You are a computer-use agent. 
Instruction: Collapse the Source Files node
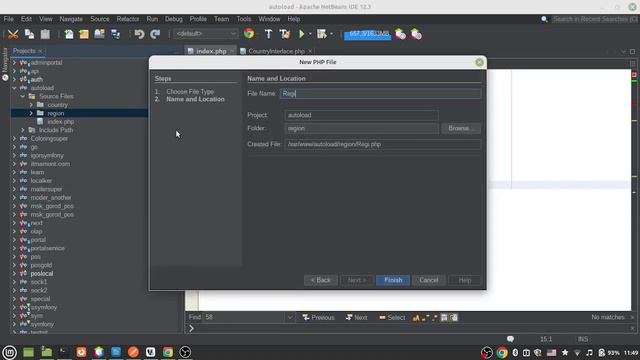coord(22,96)
